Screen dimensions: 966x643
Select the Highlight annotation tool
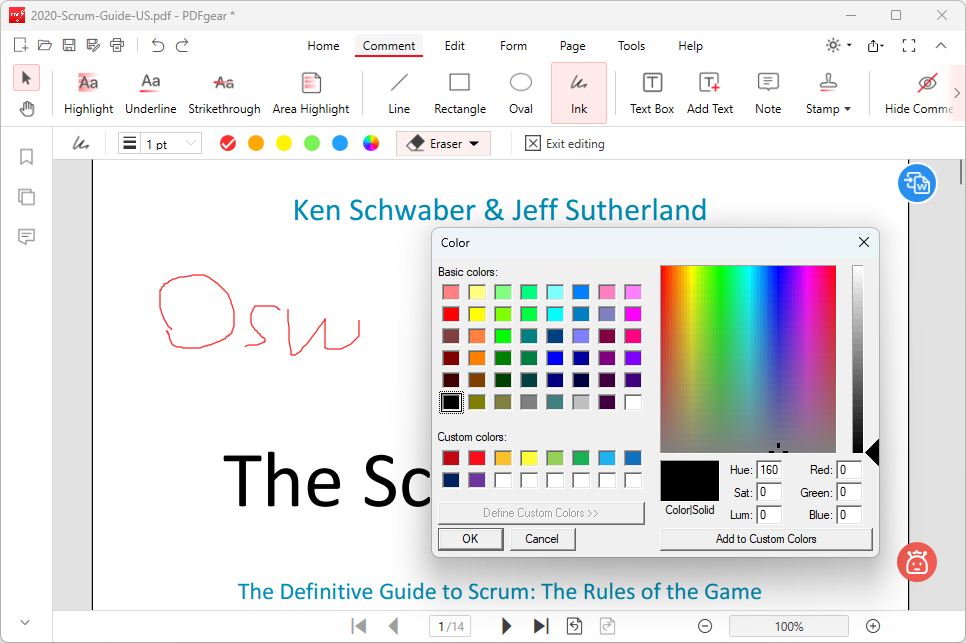pos(88,93)
